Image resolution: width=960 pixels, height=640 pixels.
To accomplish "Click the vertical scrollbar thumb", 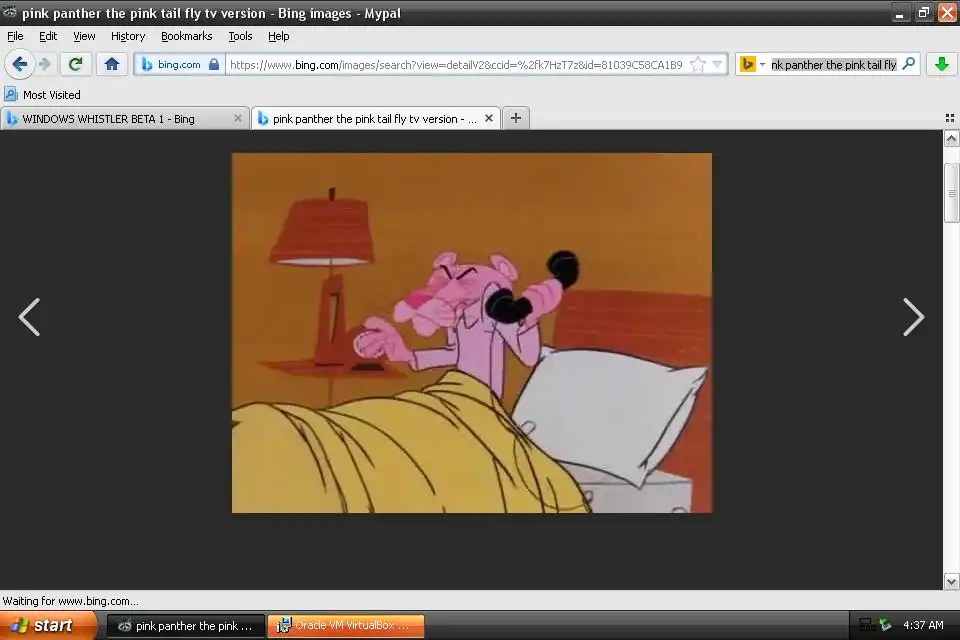I will click(951, 193).
